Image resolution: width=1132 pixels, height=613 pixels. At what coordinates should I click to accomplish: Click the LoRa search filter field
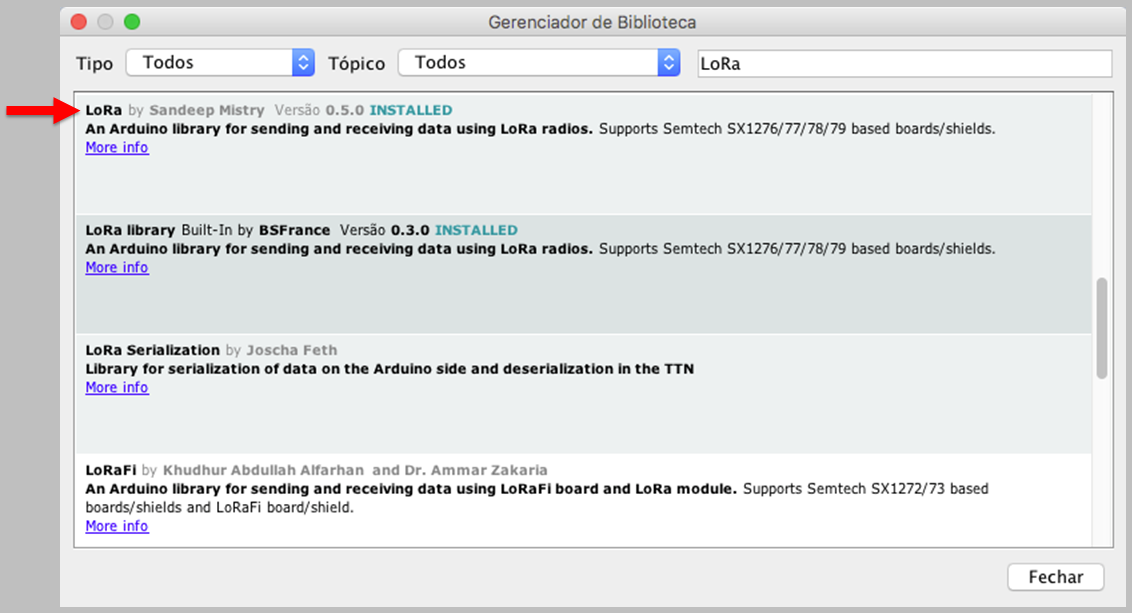click(x=905, y=64)
